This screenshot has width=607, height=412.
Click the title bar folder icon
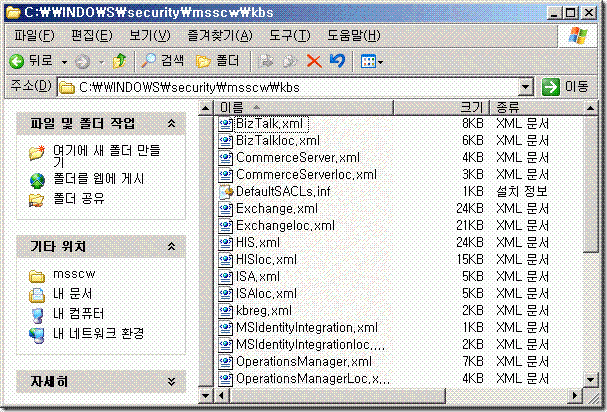point(13,12)
